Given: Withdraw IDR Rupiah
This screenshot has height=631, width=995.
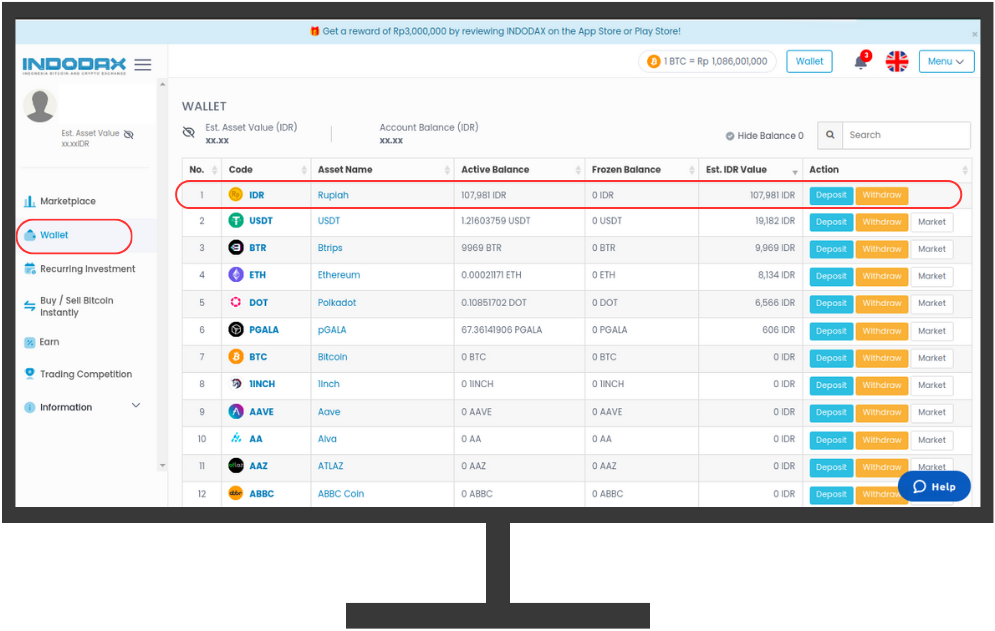Looking at the screenshot, I should pyautogui.click(x=881, y=195).
